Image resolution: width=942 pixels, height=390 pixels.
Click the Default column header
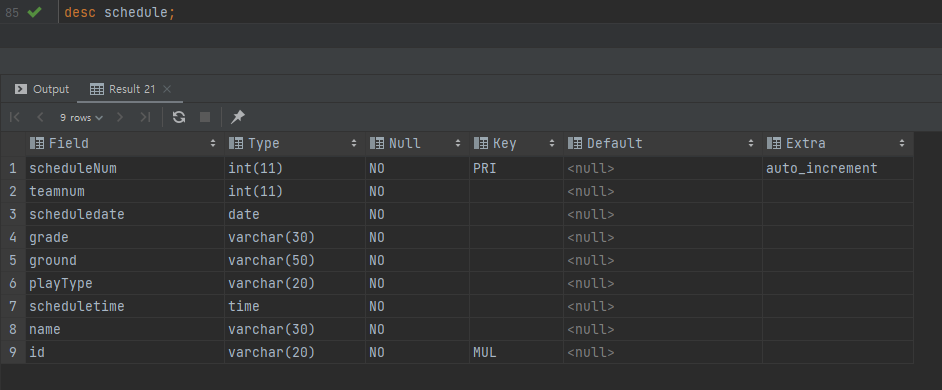pyautogui.click(x=663, y=144)
